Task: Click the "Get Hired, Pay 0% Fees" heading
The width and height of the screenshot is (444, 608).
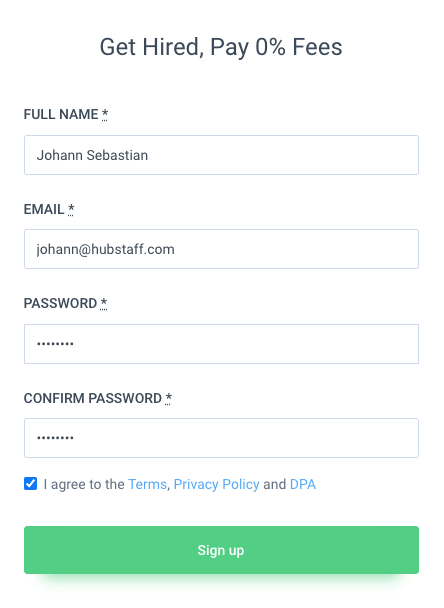Action: click(221, 47)
